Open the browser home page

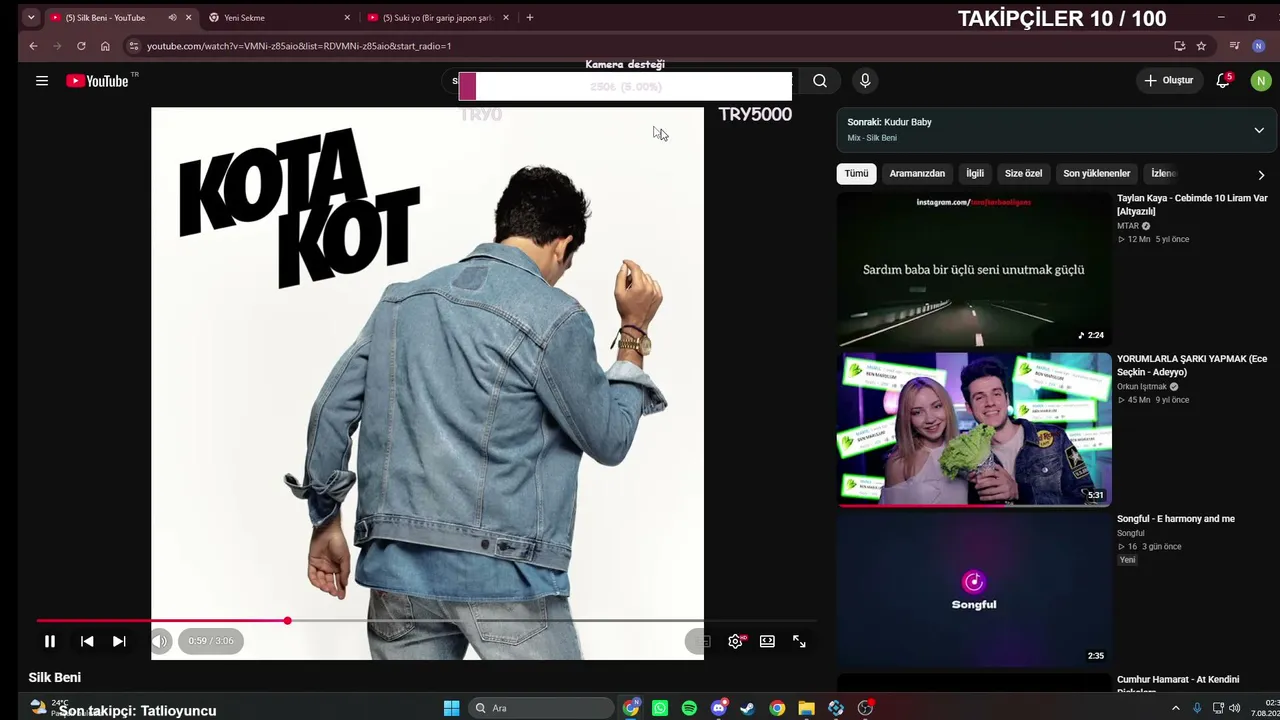(105, 46)
